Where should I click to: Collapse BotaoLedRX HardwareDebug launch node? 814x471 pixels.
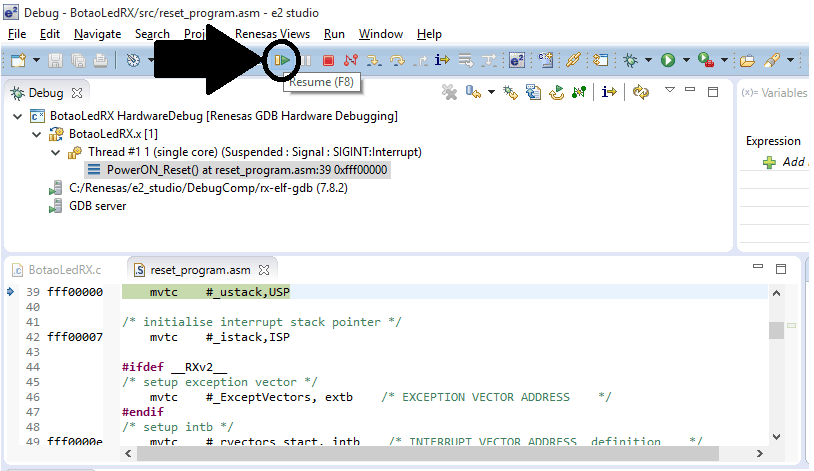pos(18,116)
